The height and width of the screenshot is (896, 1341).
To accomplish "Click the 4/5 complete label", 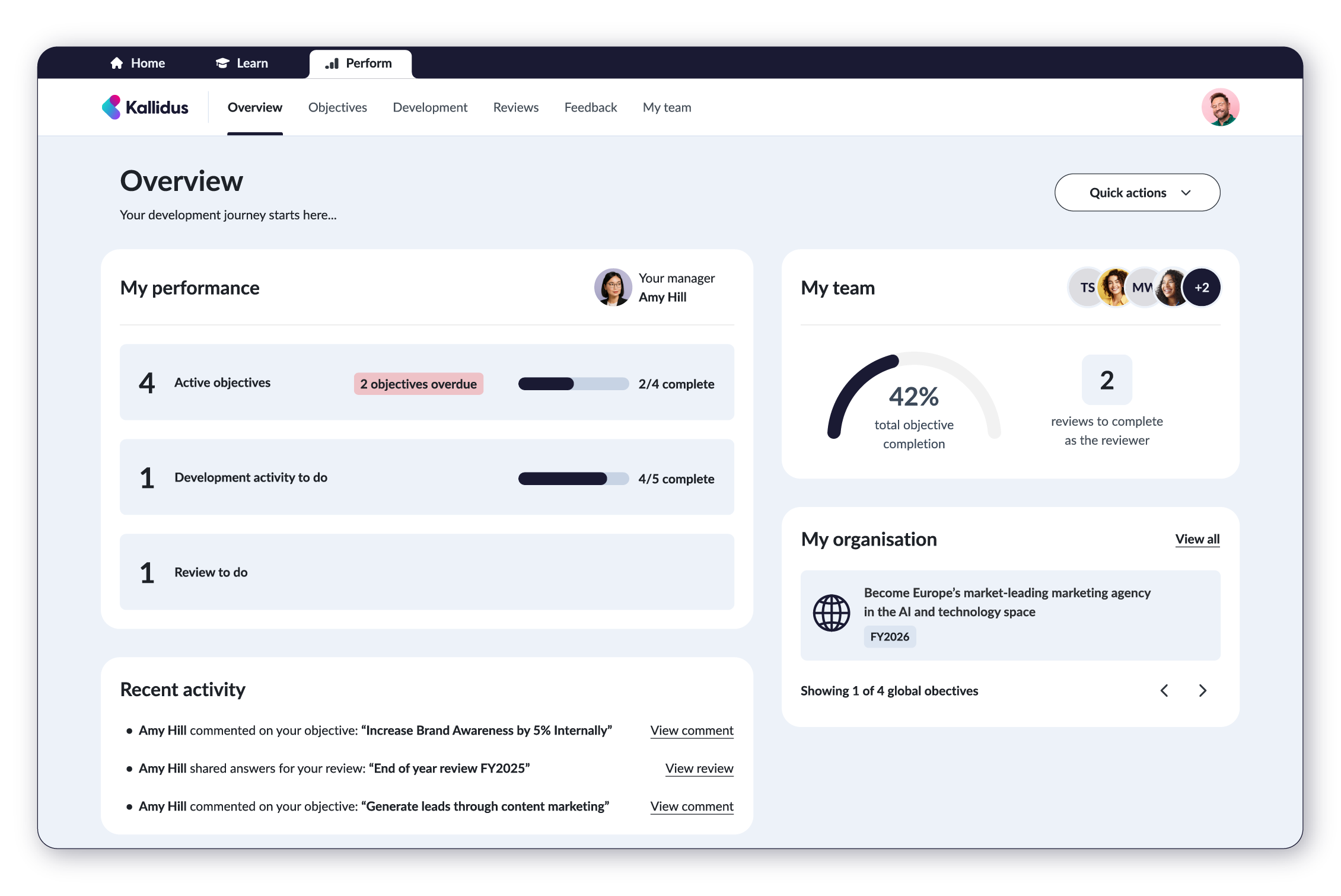I will (676, 479).
